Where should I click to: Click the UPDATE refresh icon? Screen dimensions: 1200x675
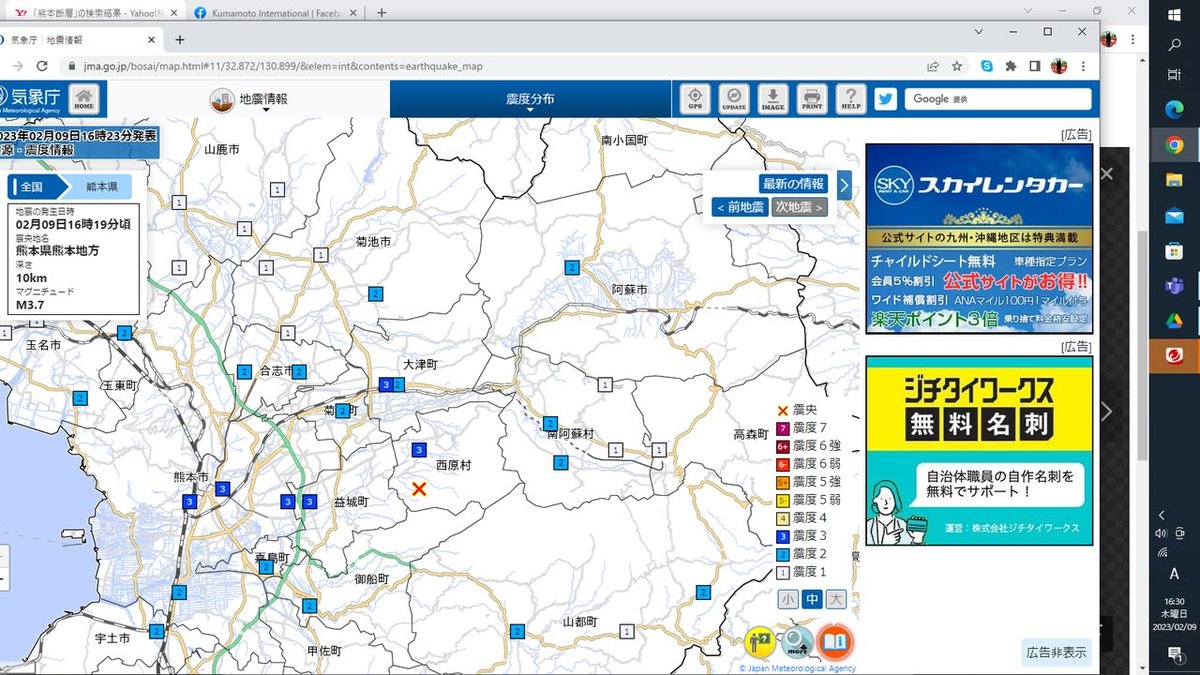[734, 99]
